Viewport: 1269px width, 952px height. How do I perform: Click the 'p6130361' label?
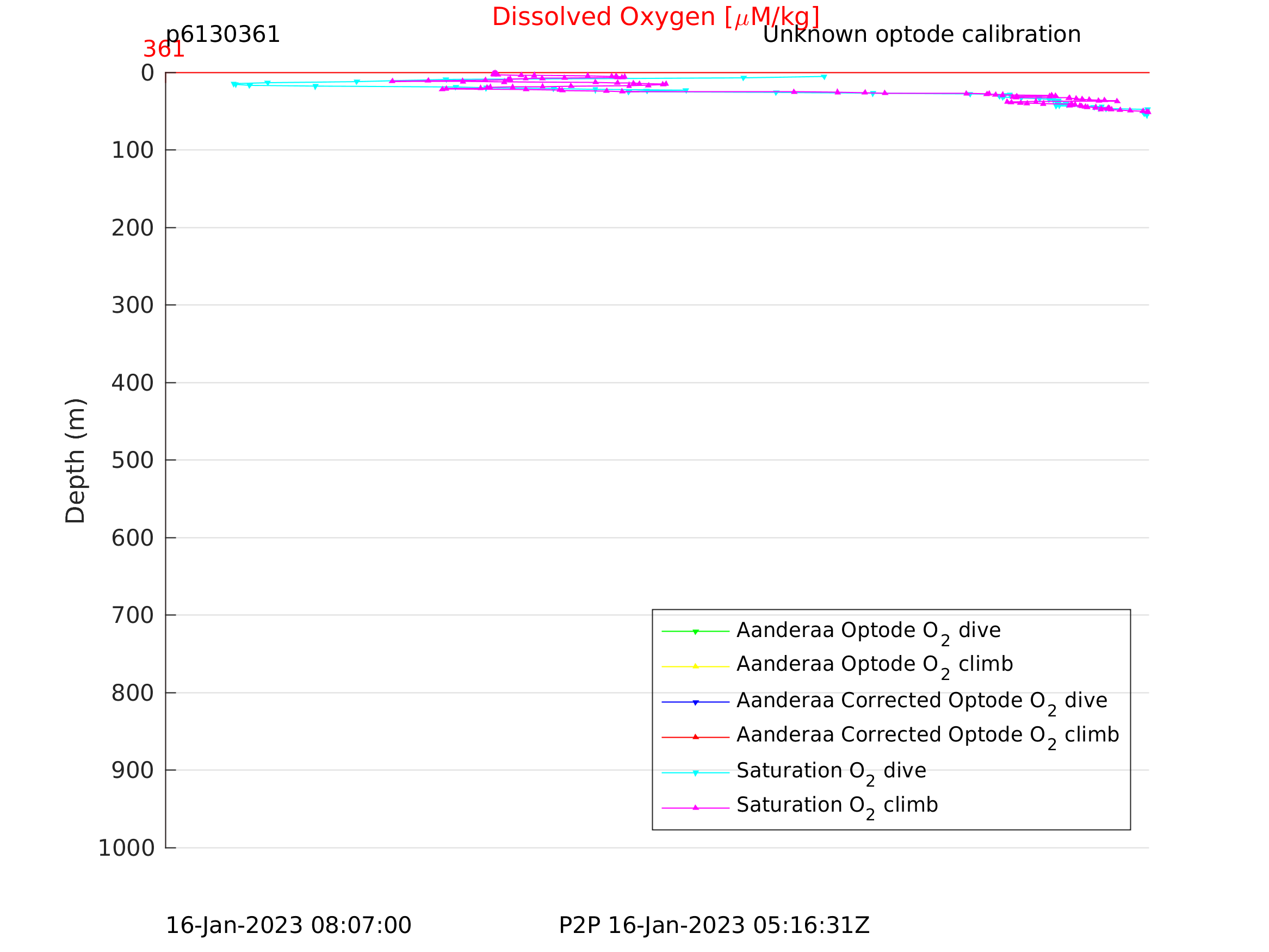pyautogui.click(x=223, y=35)
